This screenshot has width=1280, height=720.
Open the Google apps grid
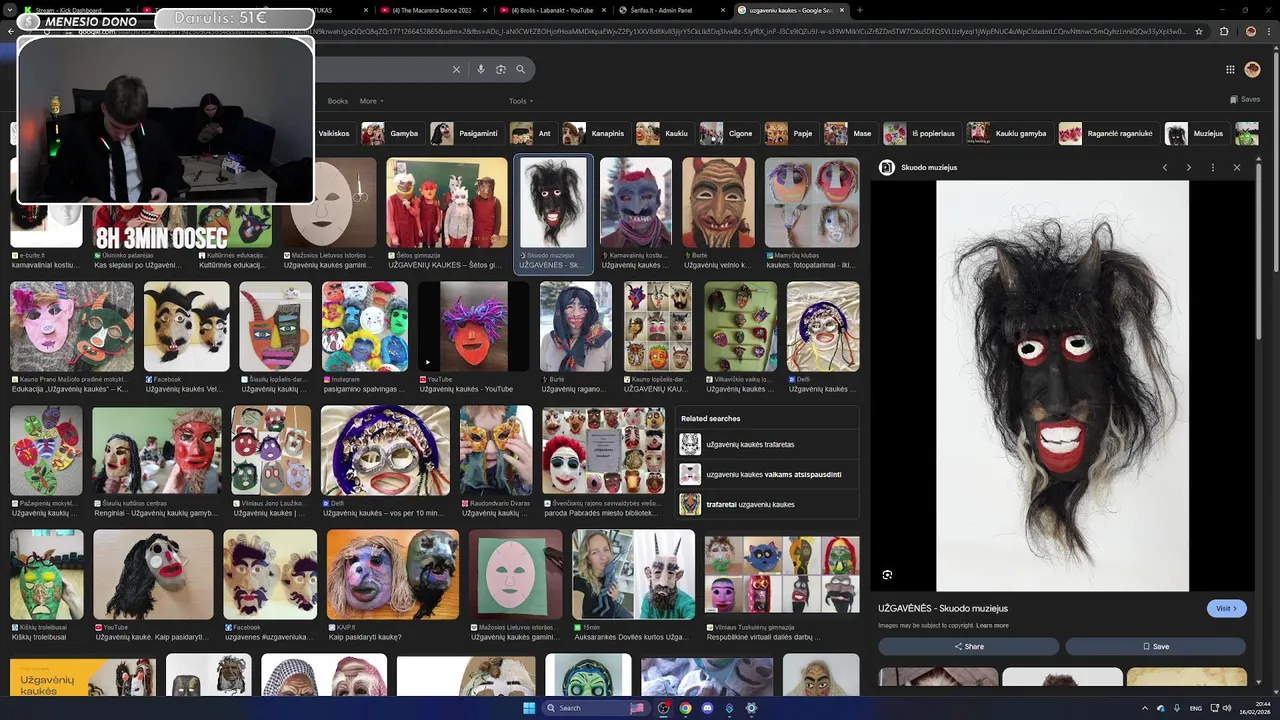click(1230, 69)
